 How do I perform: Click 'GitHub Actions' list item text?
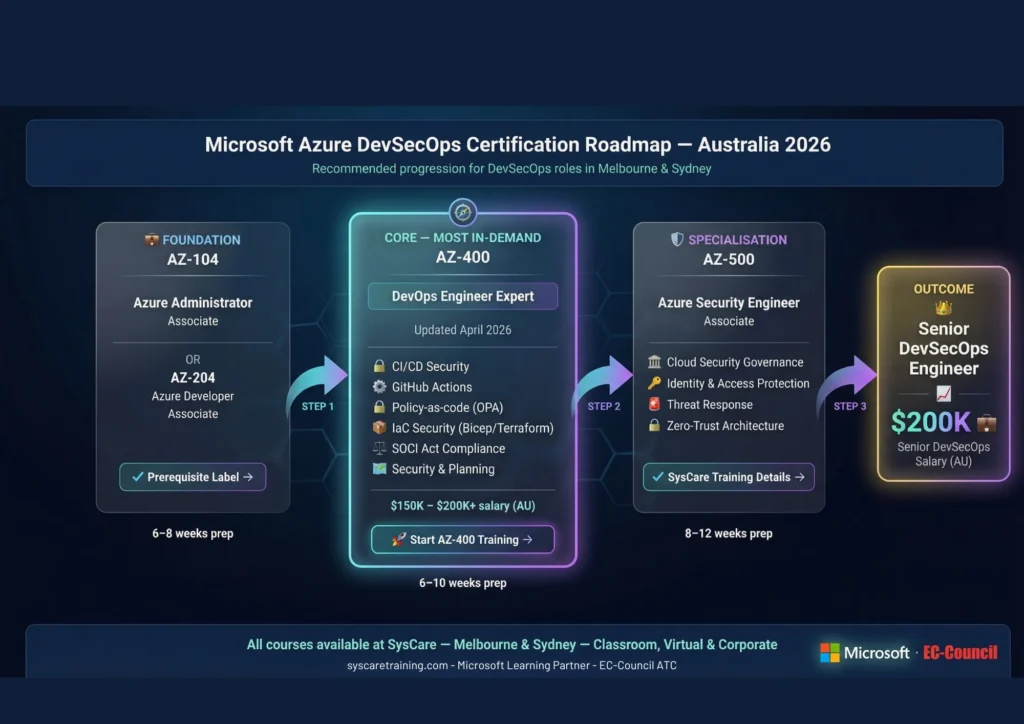point(432,387)
